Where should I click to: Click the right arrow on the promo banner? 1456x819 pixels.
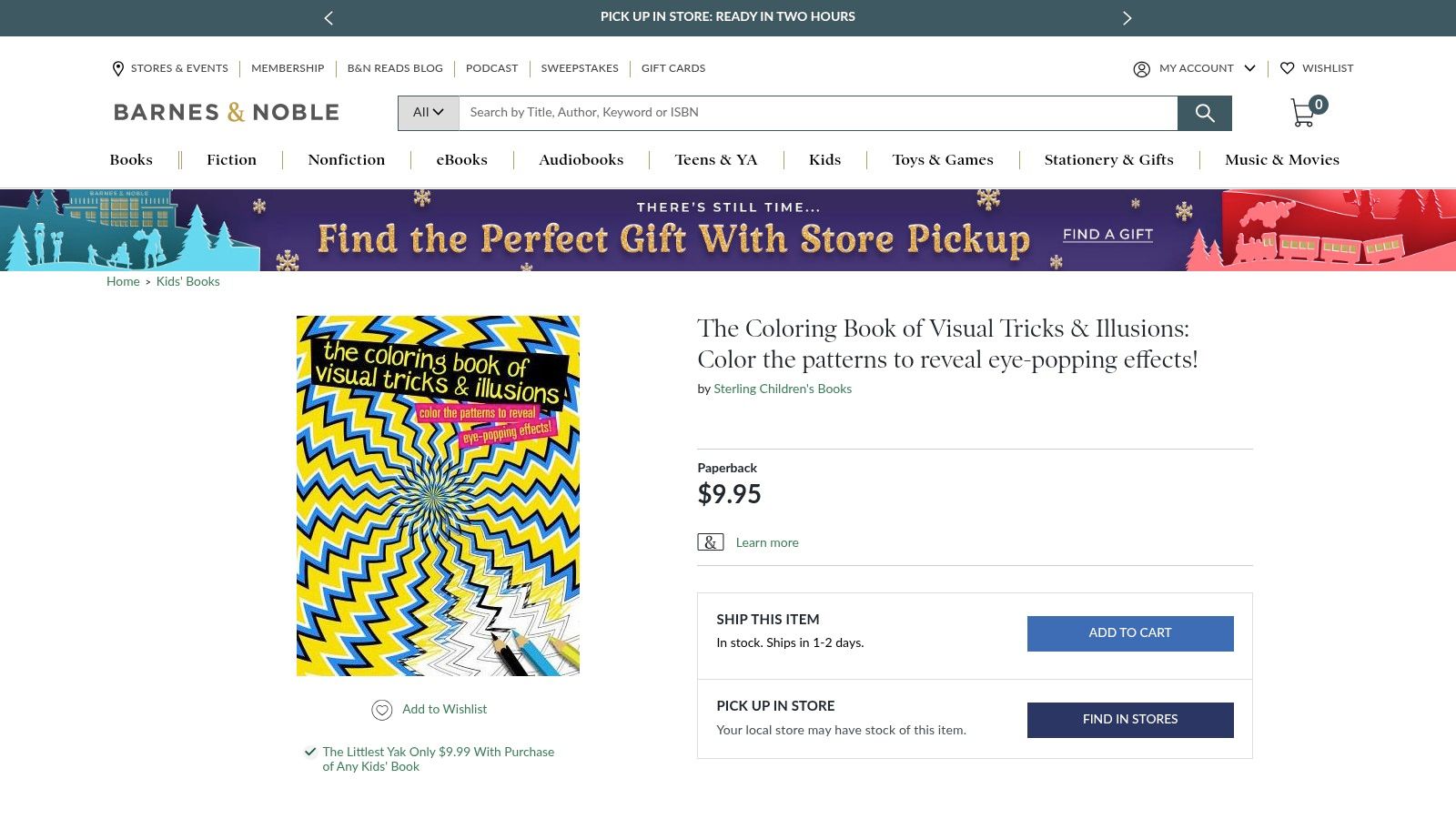pos(1127,17)
